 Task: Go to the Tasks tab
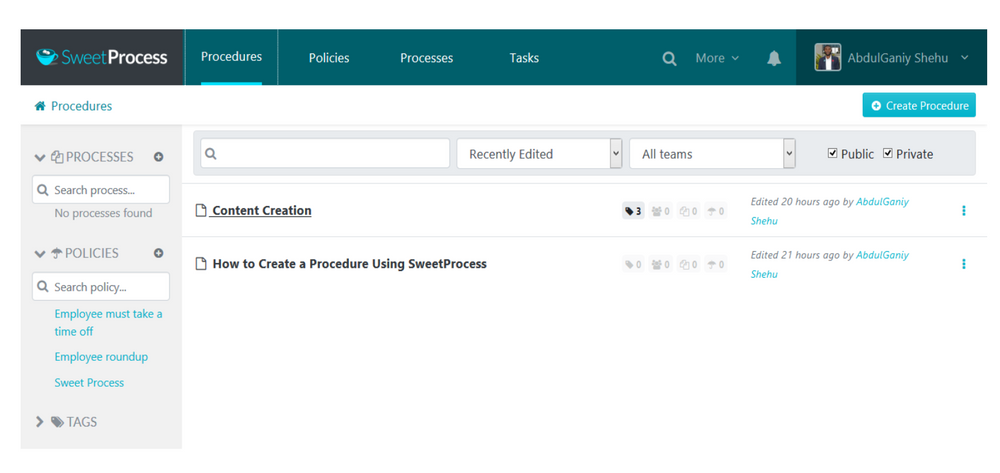pyautogui.click(x=524, y=58)
